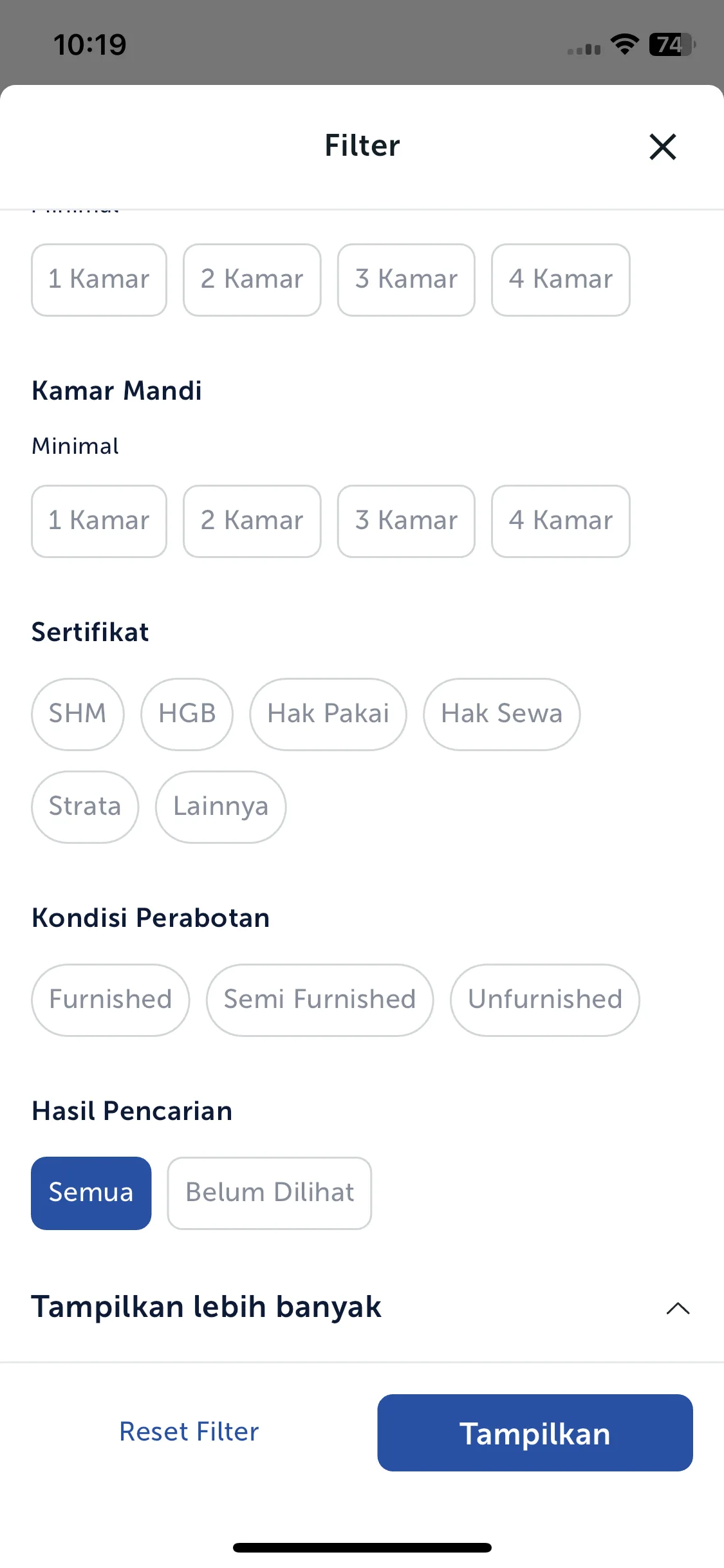
Task: Choose Lainnya certificate option
Action: [221, 807]
